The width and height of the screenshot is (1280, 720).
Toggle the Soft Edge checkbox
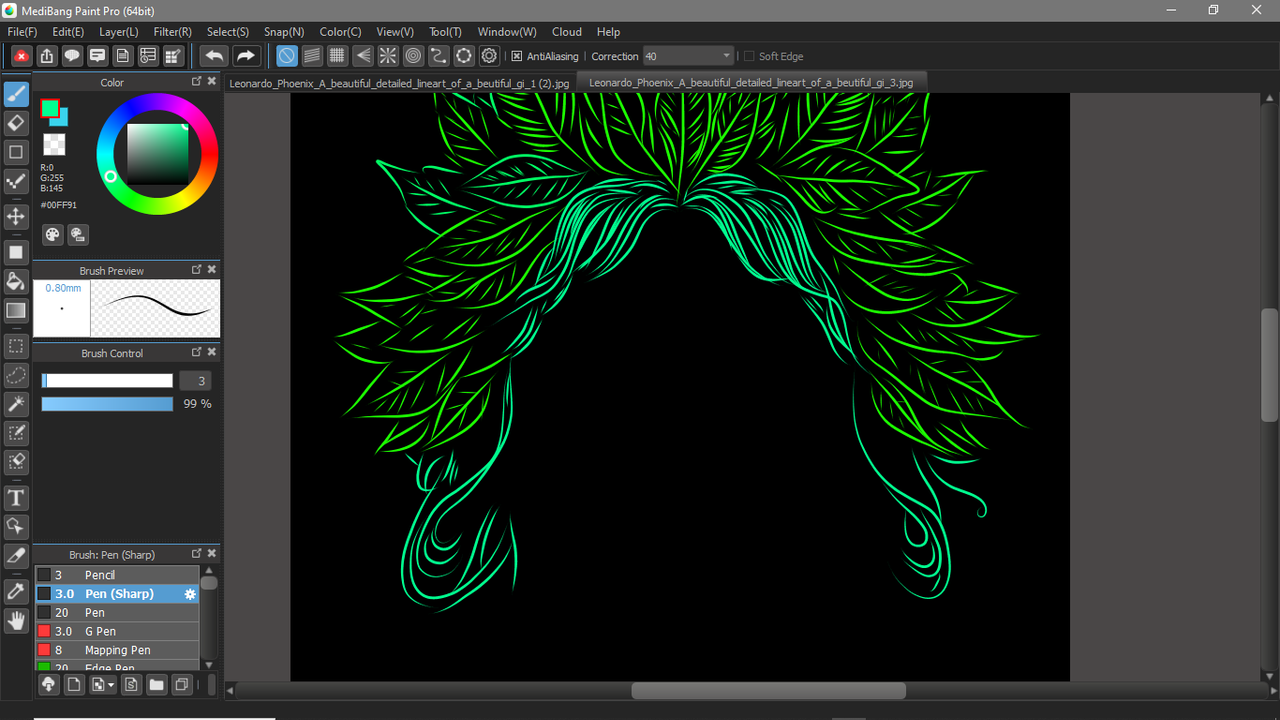click(749, 57)
